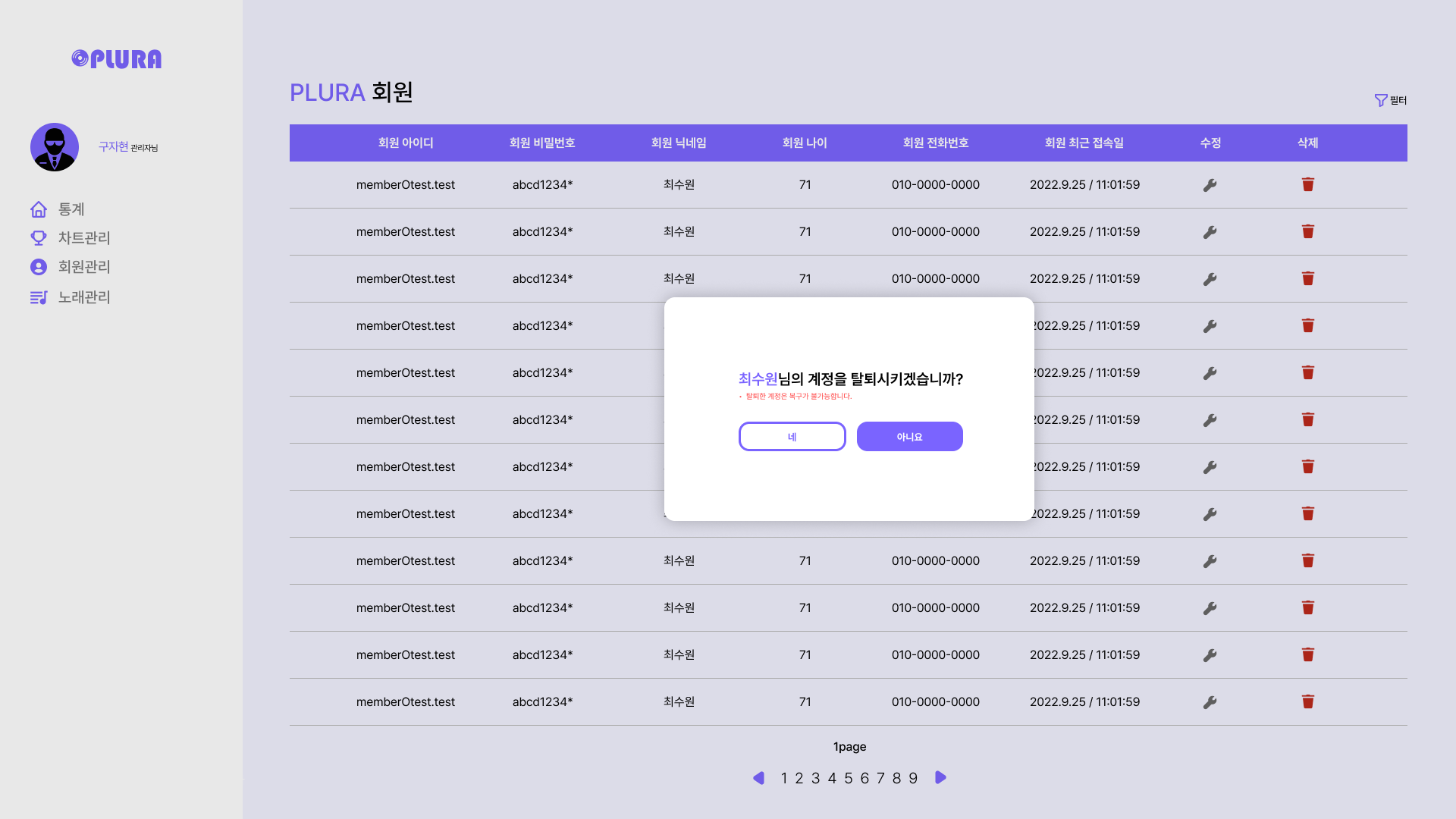Click wrench icon in third table row
Viewport: 1456px width, 819px height.
1210,279
